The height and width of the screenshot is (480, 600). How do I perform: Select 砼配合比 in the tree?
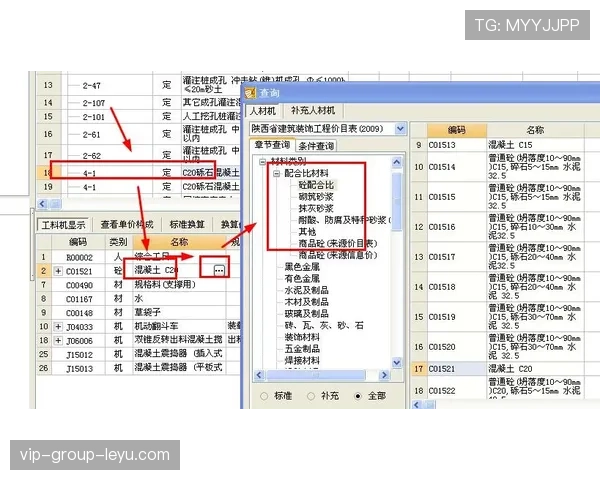(316, 185)
